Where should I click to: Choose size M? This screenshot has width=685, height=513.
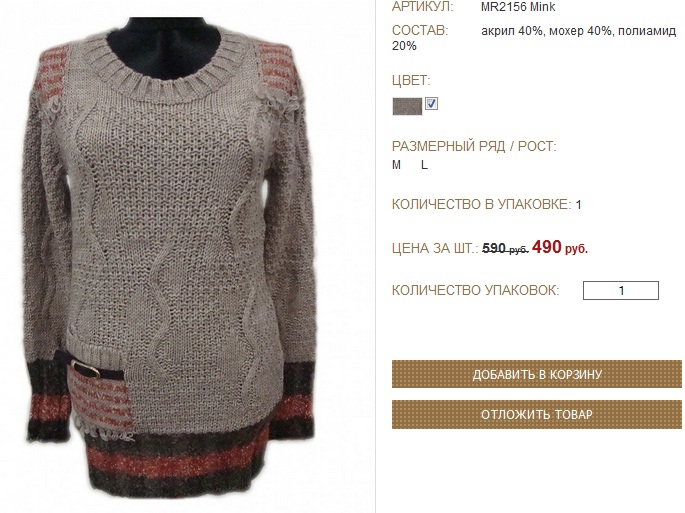point(396,165)
